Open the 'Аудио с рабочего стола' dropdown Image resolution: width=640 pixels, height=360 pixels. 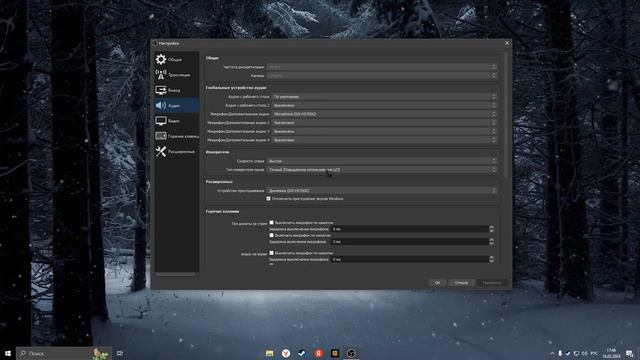coord(384,97)
